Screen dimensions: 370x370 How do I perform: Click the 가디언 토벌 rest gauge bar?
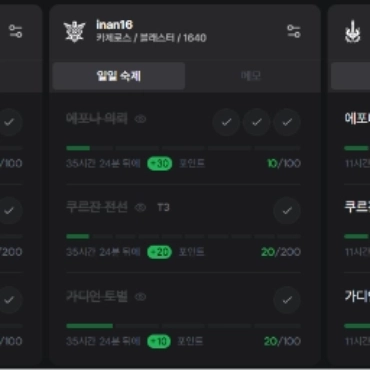pyautogui.click(x=183, y=325)
